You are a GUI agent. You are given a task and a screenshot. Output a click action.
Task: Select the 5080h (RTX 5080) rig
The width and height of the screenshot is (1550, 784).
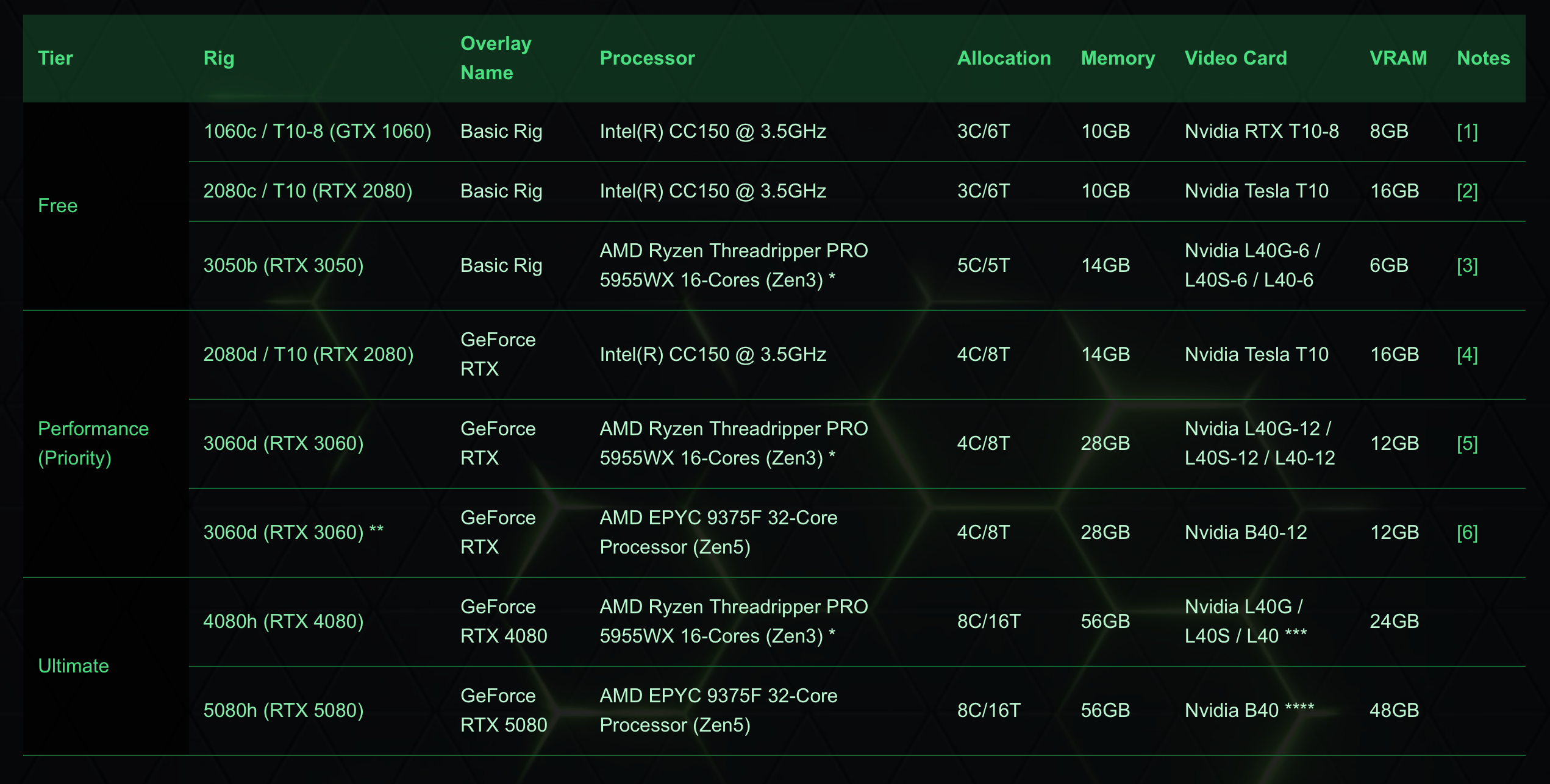tap(284, 710)
